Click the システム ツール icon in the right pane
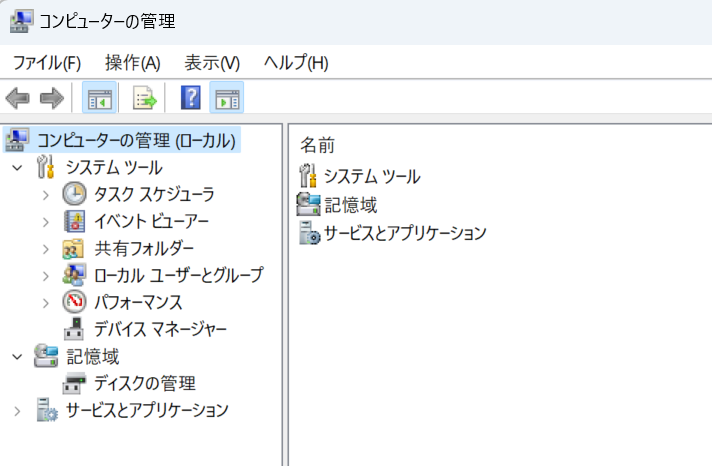The height and width of the screenshot is (466, 712). click(308, 176)
